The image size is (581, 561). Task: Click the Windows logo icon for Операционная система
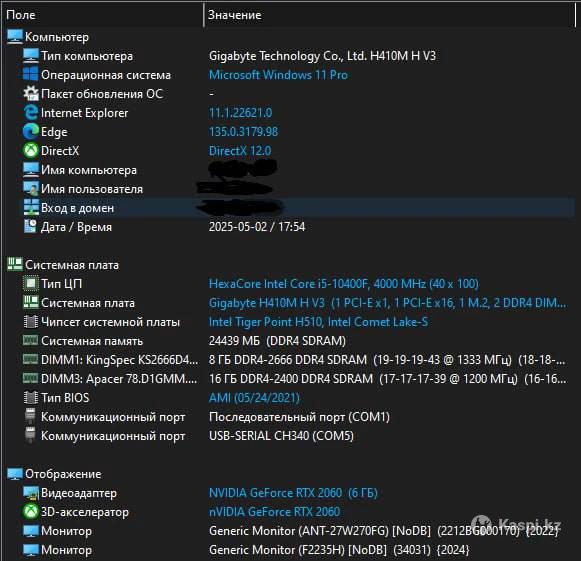click(x=31, y=74)
